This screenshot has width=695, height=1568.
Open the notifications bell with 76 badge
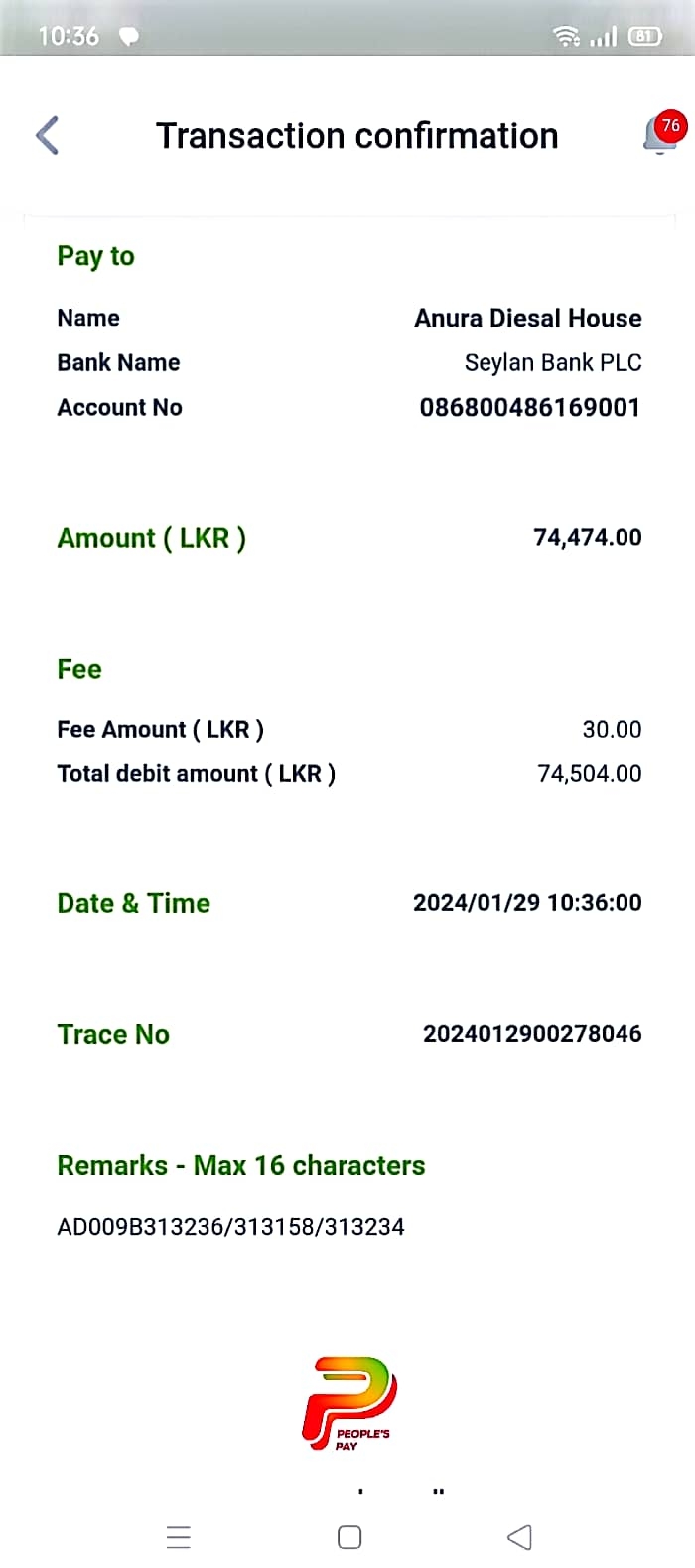pyautogui.click(x=662, y=133)
